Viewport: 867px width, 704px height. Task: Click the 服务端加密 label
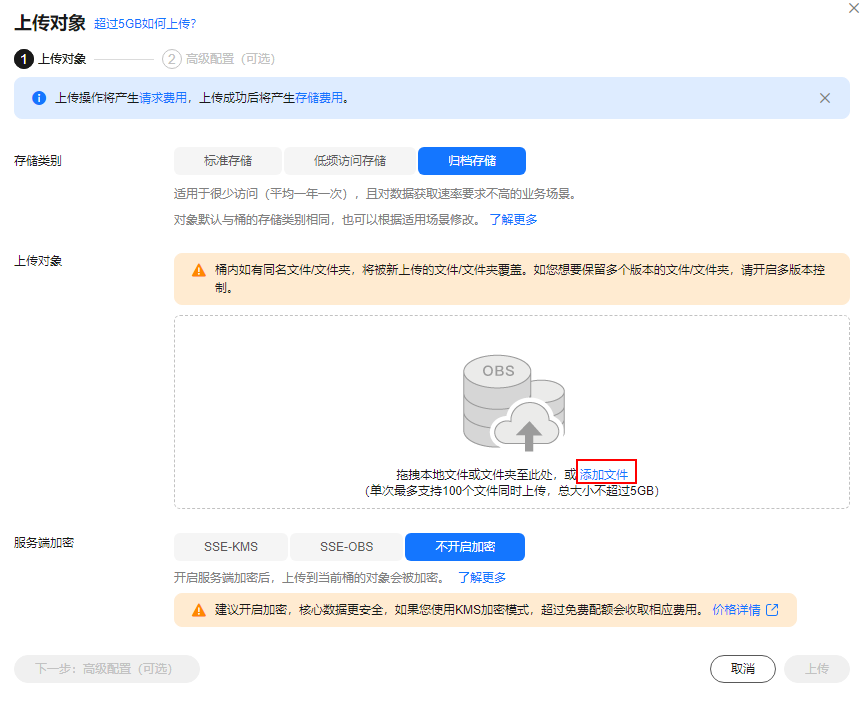click(44, 543)
